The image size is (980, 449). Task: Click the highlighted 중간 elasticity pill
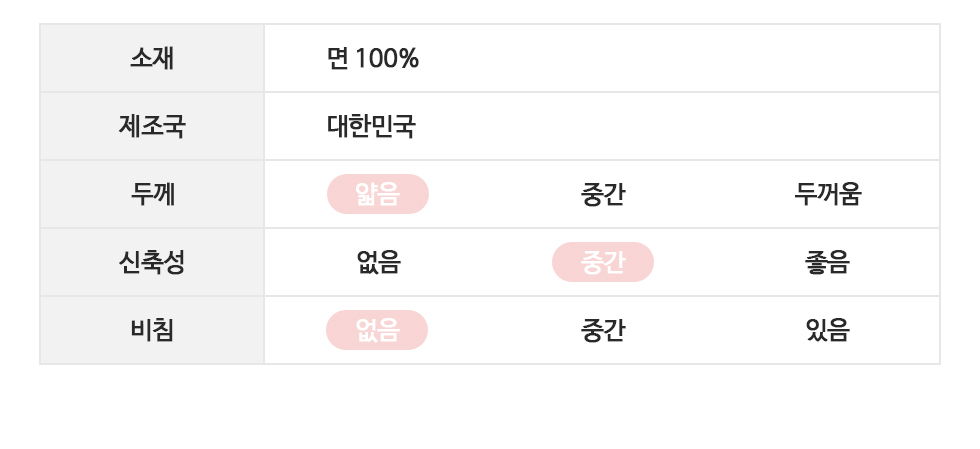pos(603,262)
